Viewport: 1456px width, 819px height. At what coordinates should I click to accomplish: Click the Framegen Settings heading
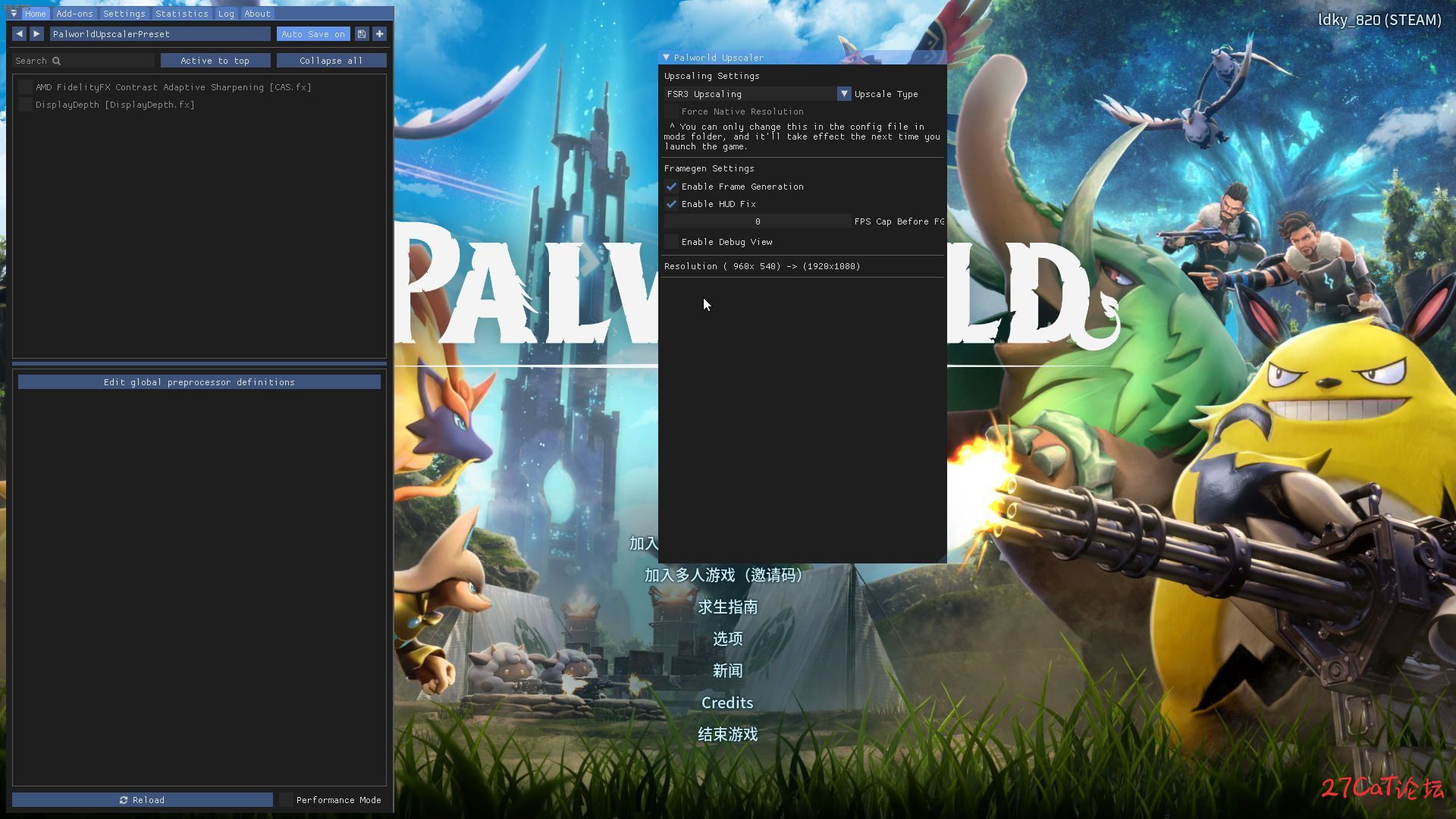pos(709,168)
